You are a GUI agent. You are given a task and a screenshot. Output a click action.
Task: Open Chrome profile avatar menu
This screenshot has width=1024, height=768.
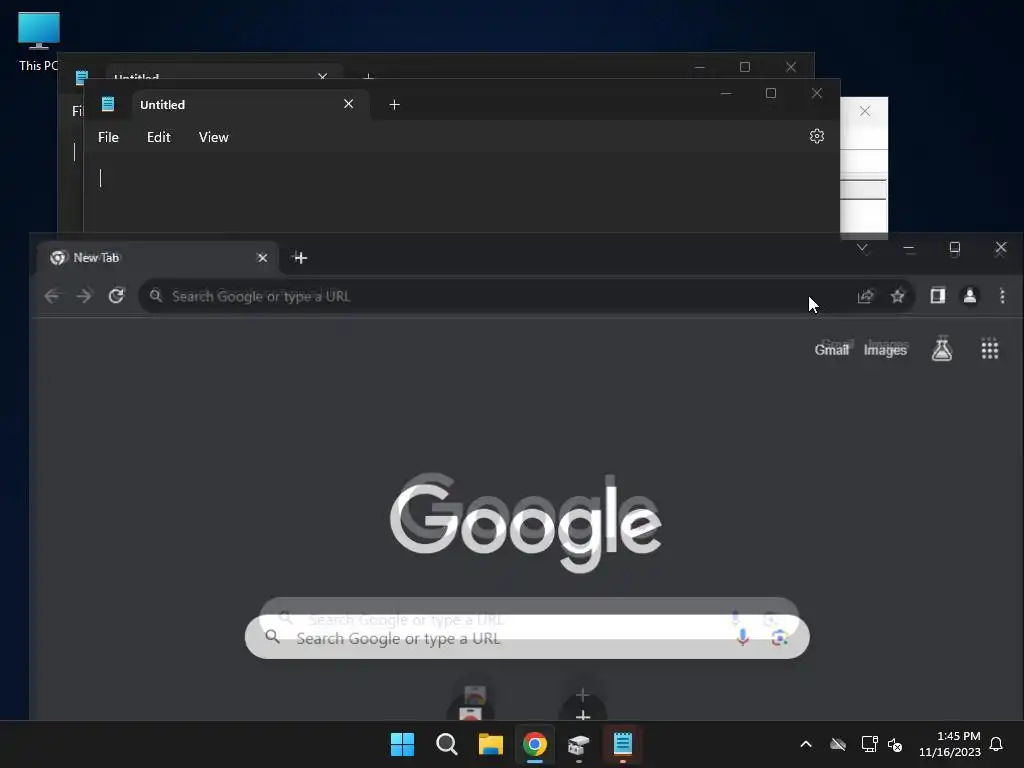click(x=970, y=296)
